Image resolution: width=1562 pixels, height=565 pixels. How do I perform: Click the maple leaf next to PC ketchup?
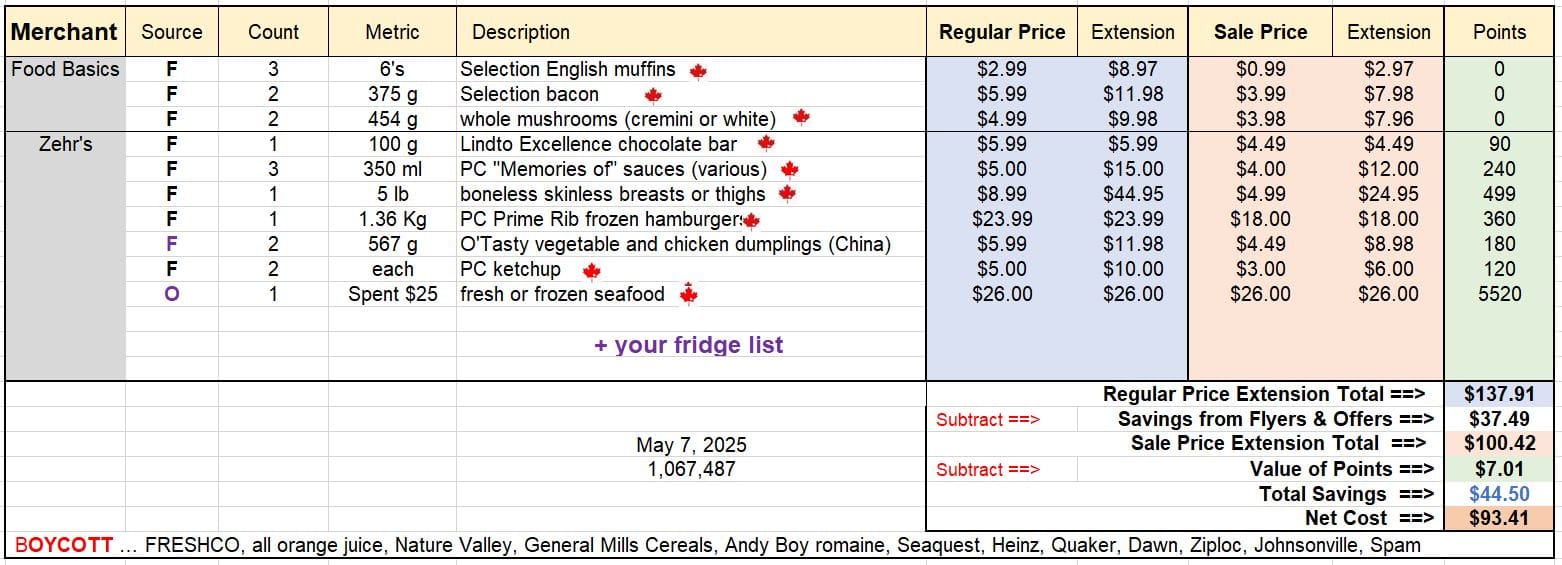(591, 271)
